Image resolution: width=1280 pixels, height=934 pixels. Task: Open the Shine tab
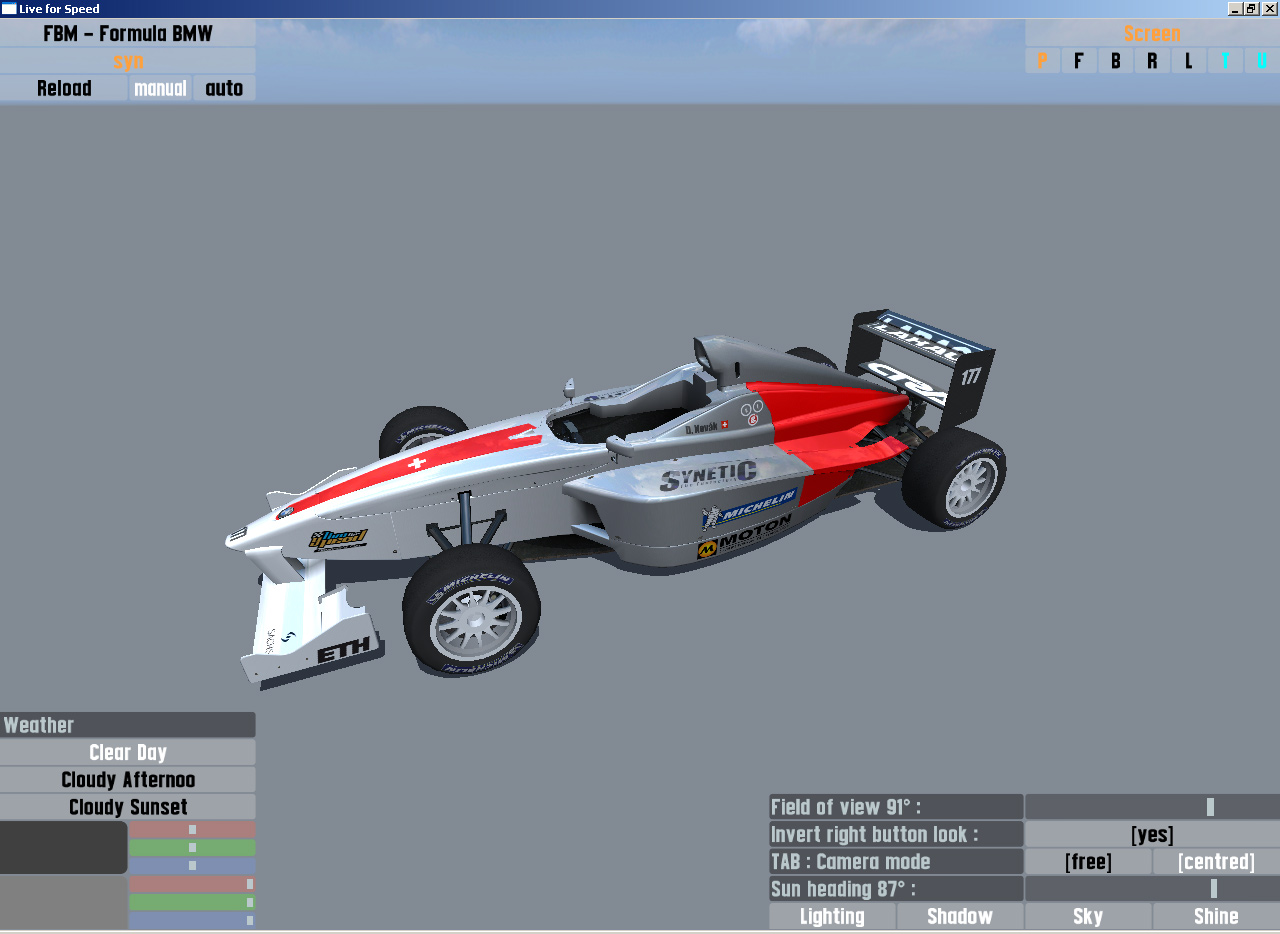point(1216,916)
